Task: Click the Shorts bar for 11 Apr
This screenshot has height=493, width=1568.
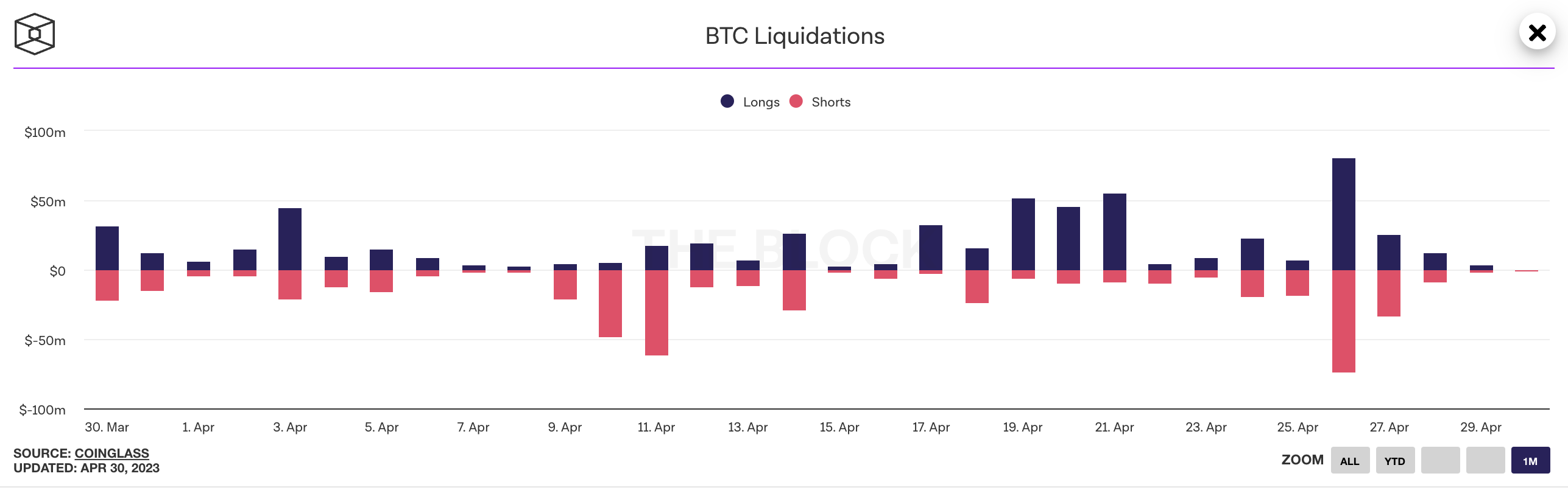Action: click(656, 313)
